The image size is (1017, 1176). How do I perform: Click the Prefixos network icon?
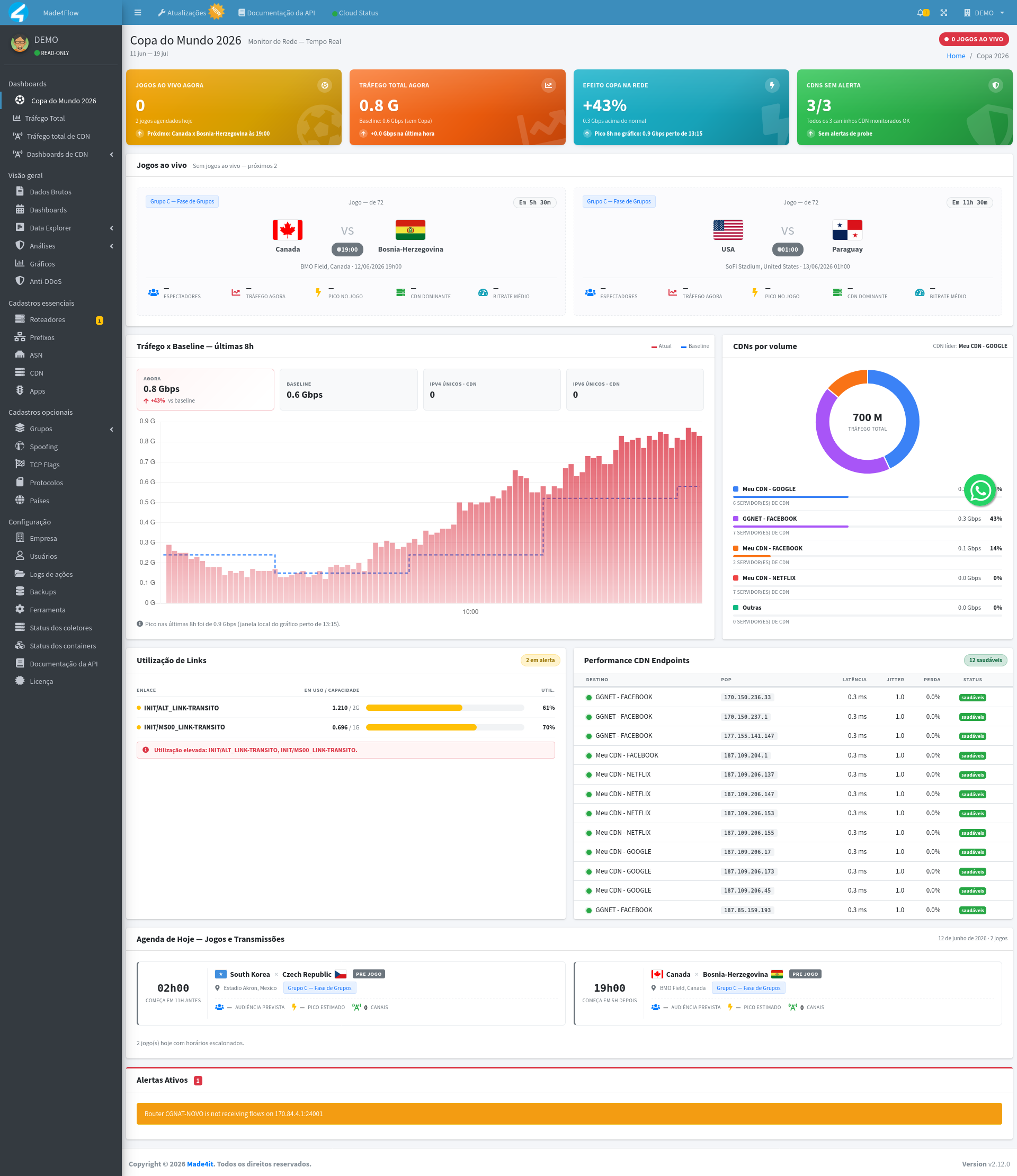click(20, 337)
